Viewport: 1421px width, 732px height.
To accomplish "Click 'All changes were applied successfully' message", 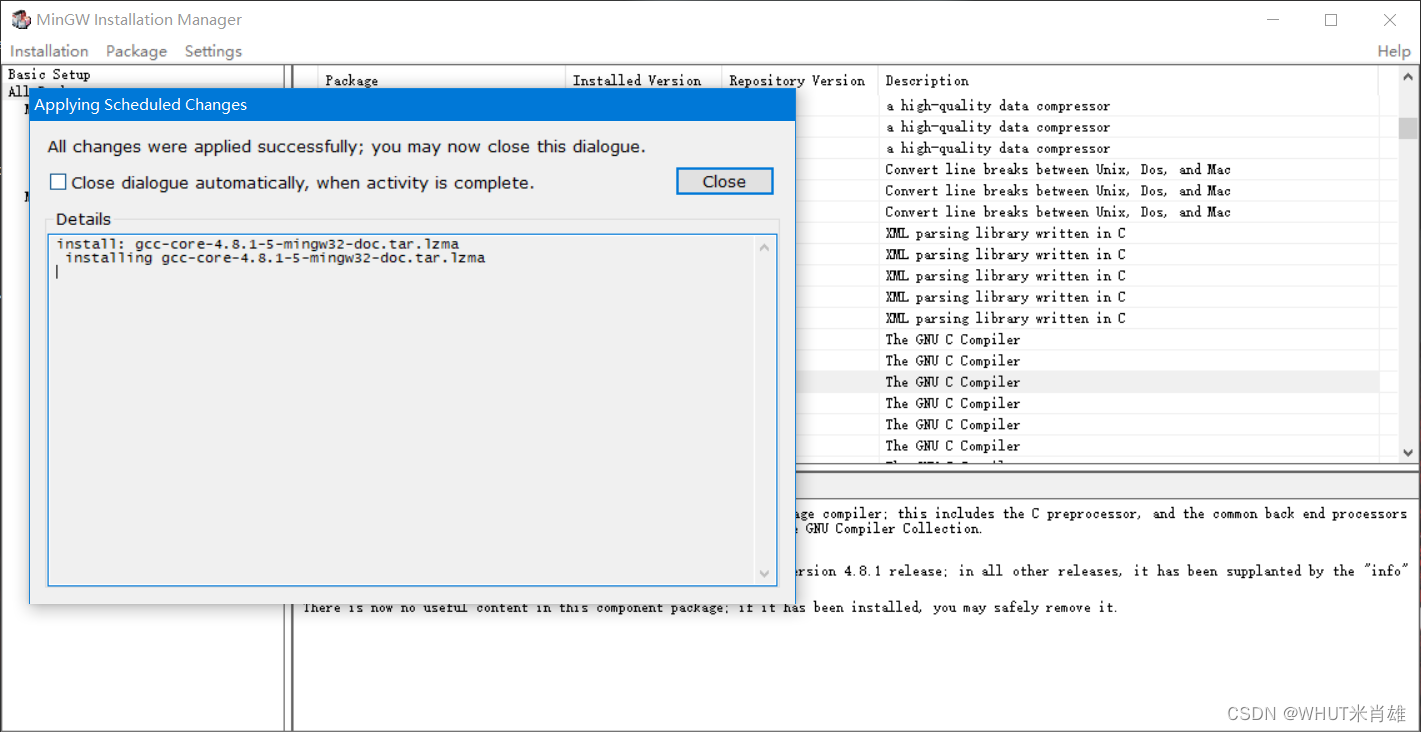I will [346, 147].
